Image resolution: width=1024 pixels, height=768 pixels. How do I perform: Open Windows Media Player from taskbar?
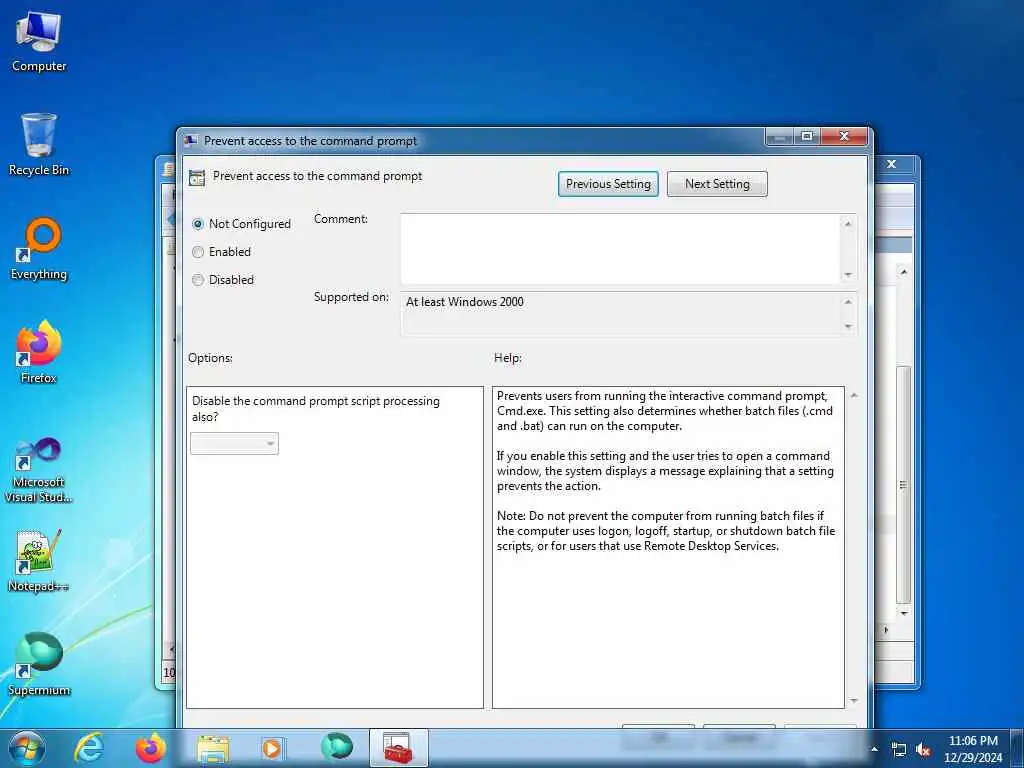click(272, 748)
